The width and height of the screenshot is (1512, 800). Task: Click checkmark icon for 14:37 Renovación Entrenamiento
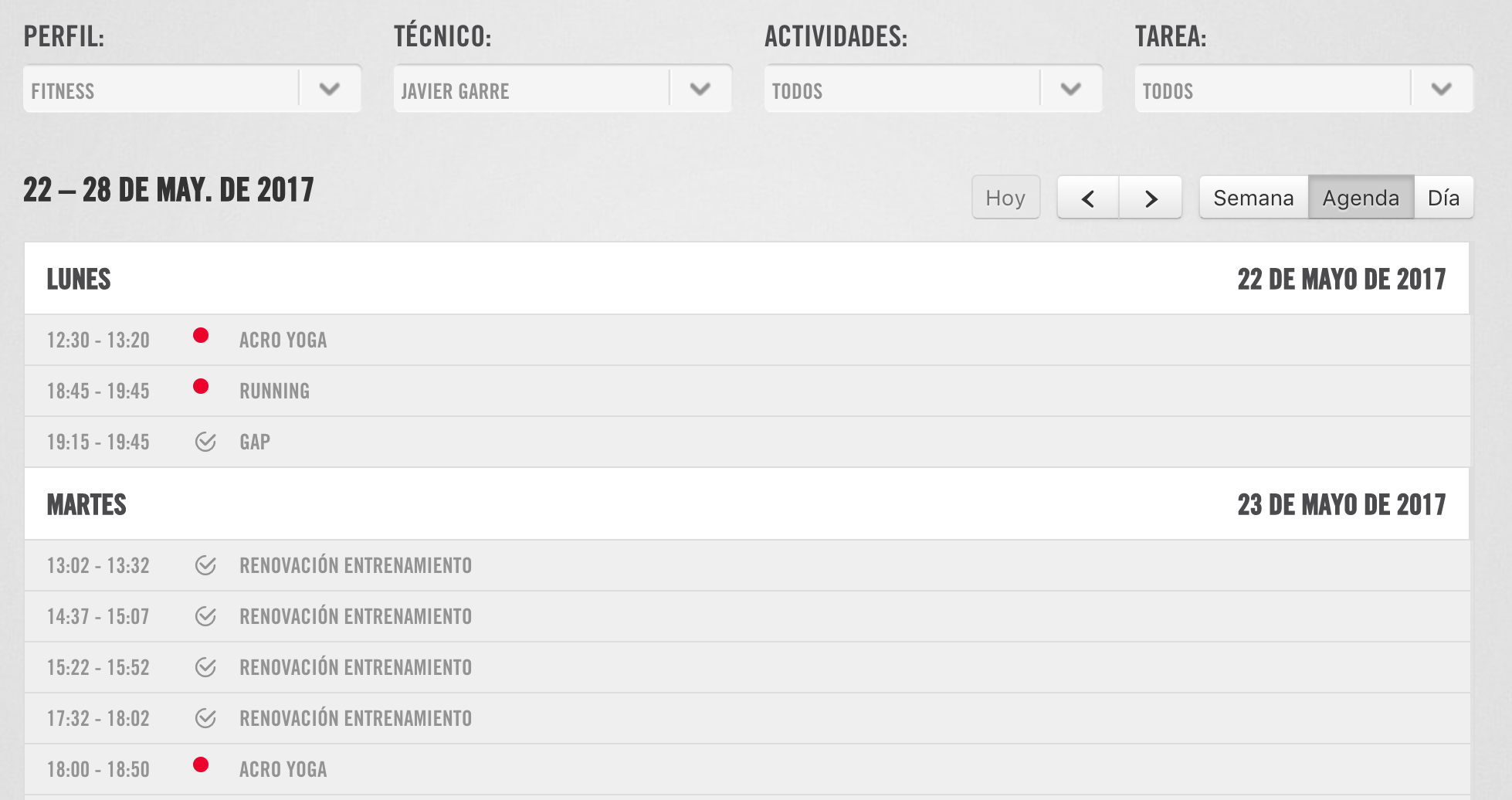point(205,616)
